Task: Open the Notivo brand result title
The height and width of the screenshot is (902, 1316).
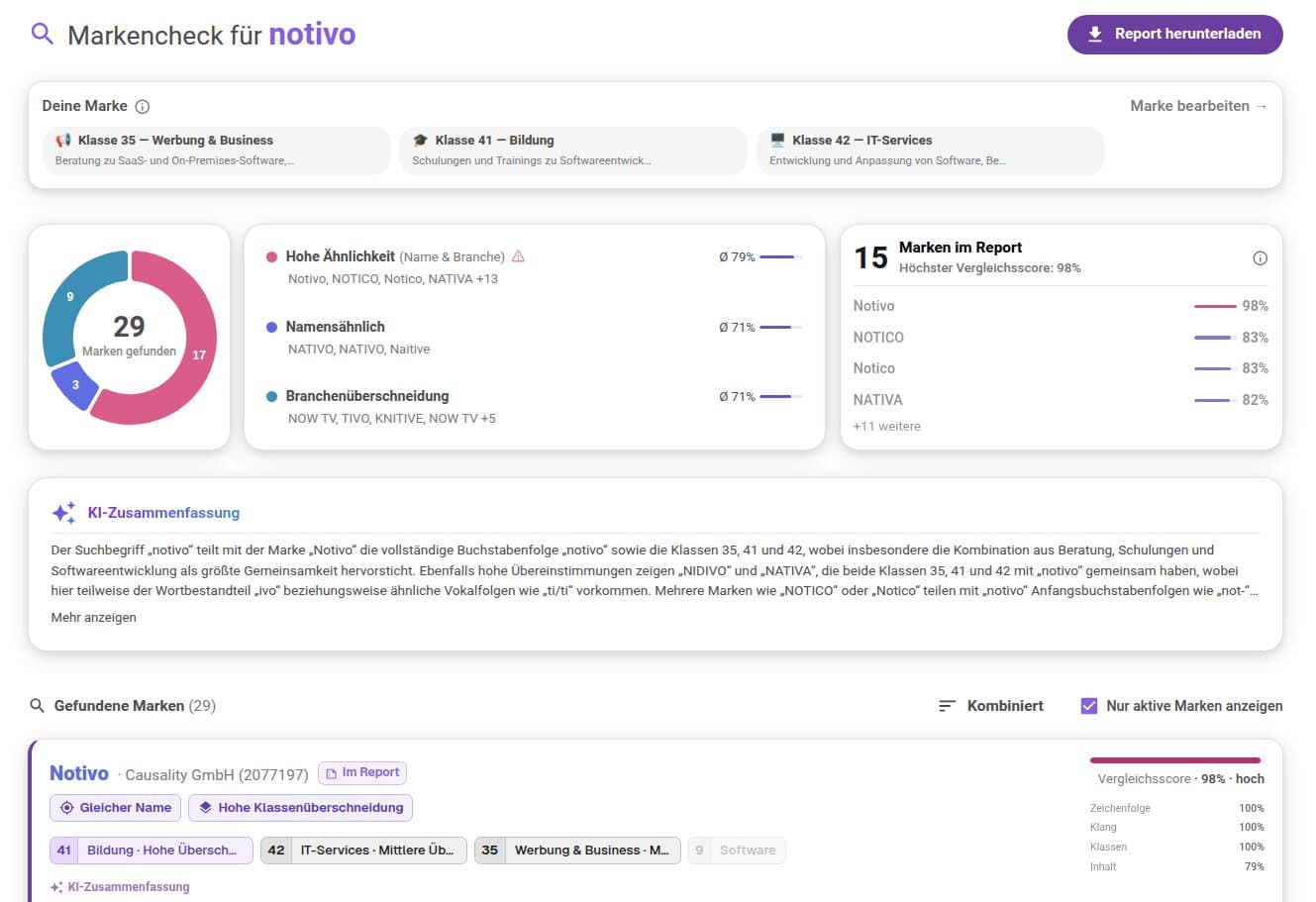Action: (79, 773)
